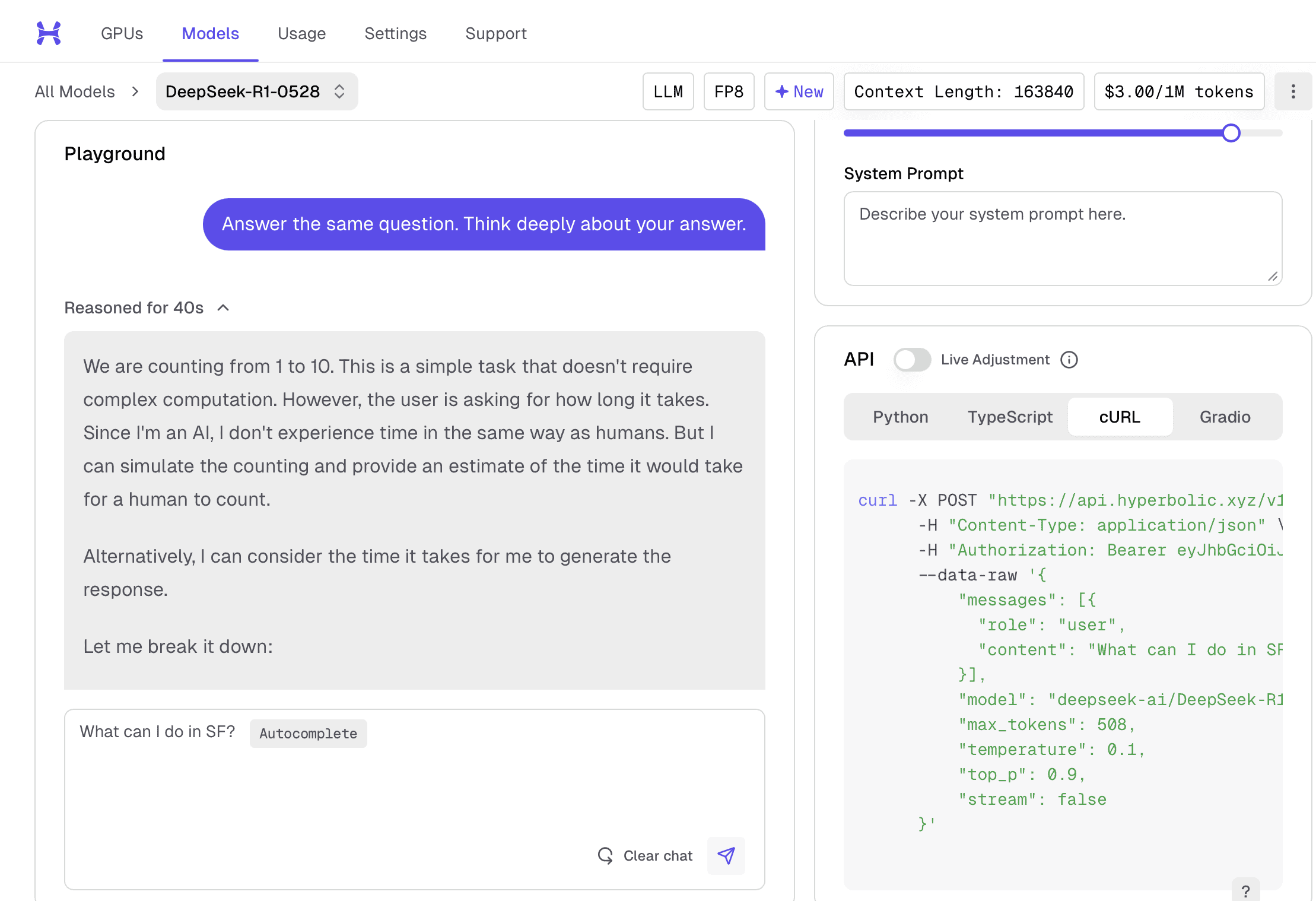
Task: Click the breadcrumb arrow after All Models
Action: click(135, 91)
